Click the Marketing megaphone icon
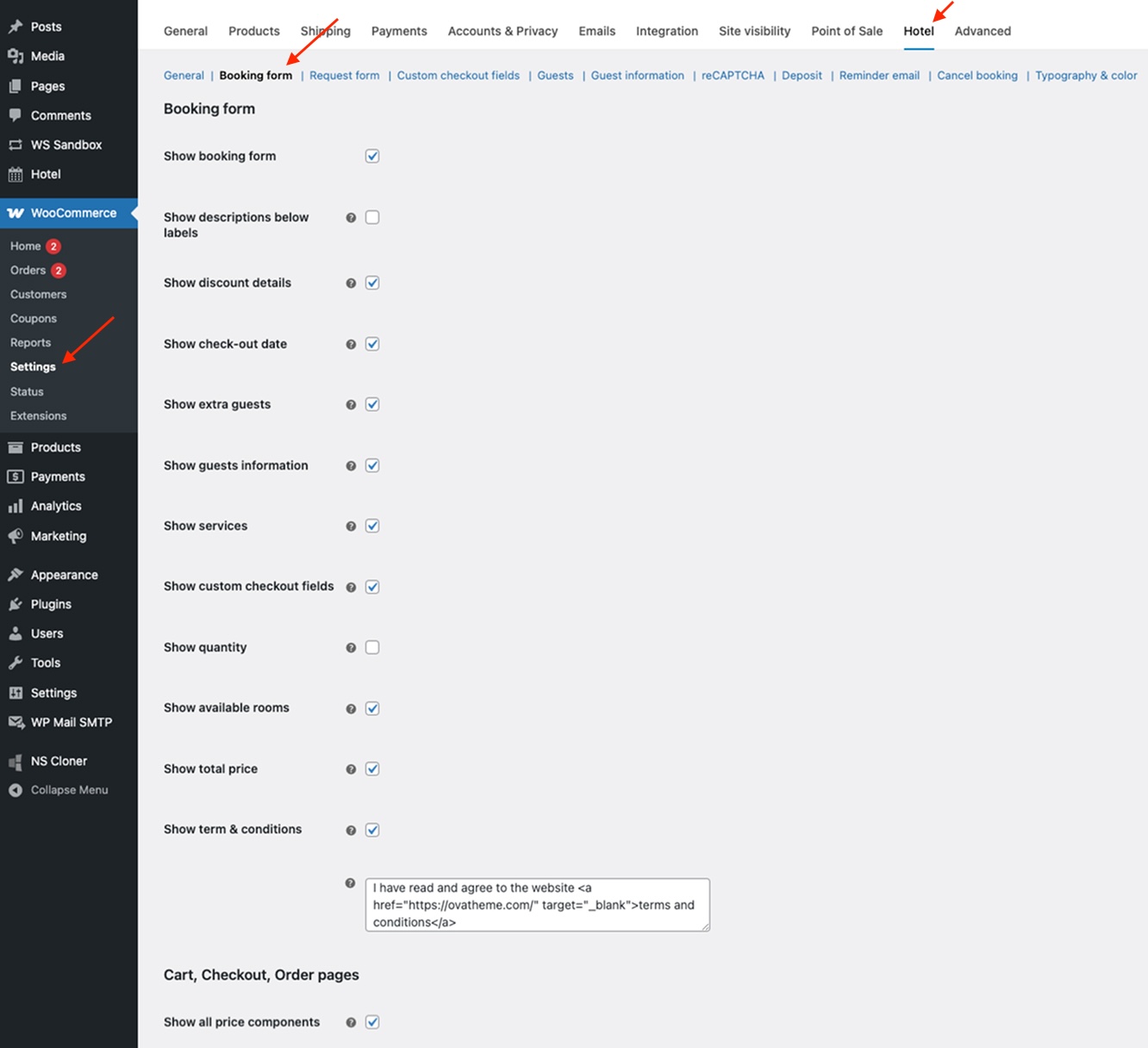The width and height of the screenshot is (1148, 1048). pyautogui.click(x=16, y=536)
